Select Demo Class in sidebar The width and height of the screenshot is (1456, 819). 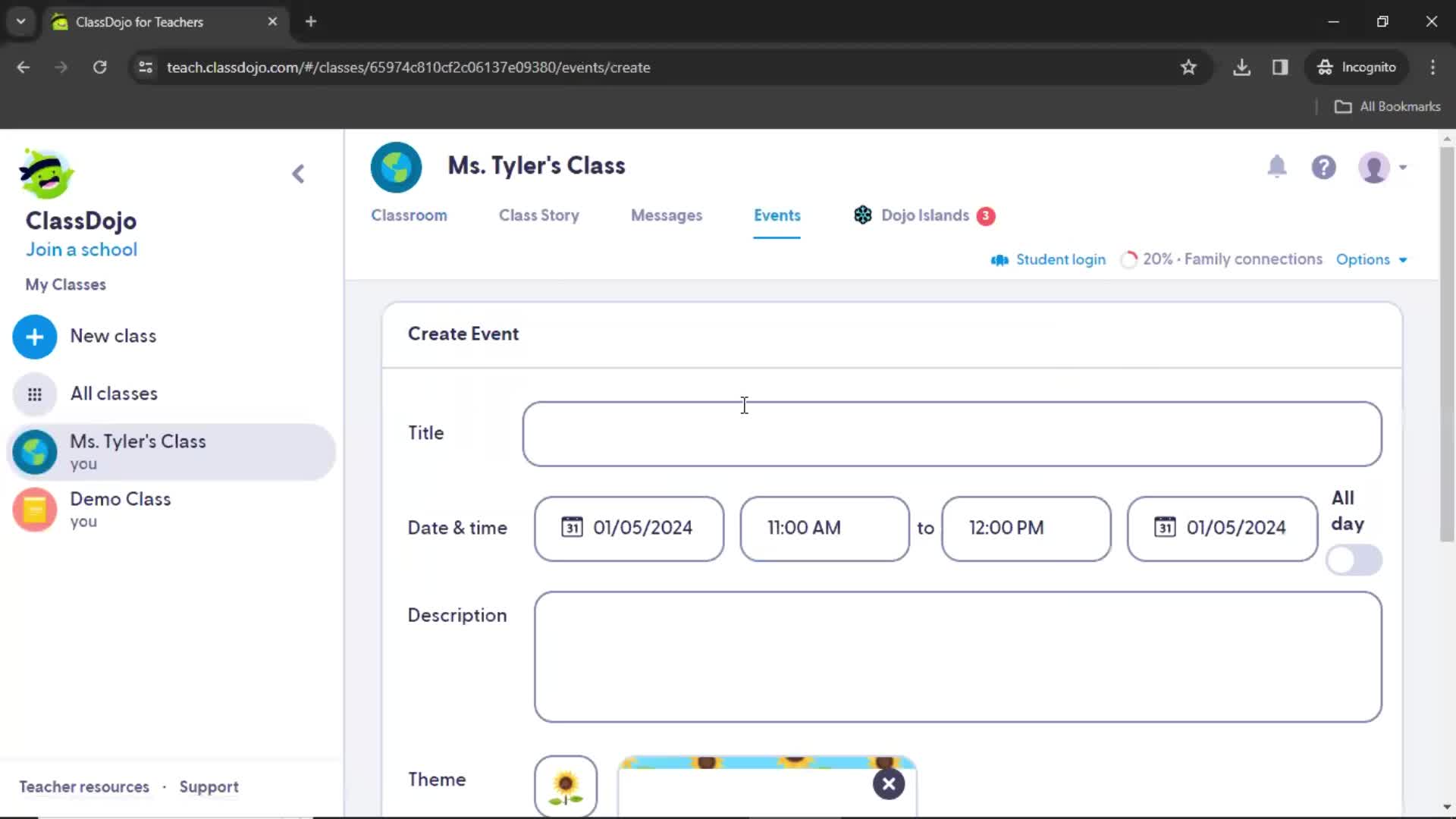click(x=171, y=510)
